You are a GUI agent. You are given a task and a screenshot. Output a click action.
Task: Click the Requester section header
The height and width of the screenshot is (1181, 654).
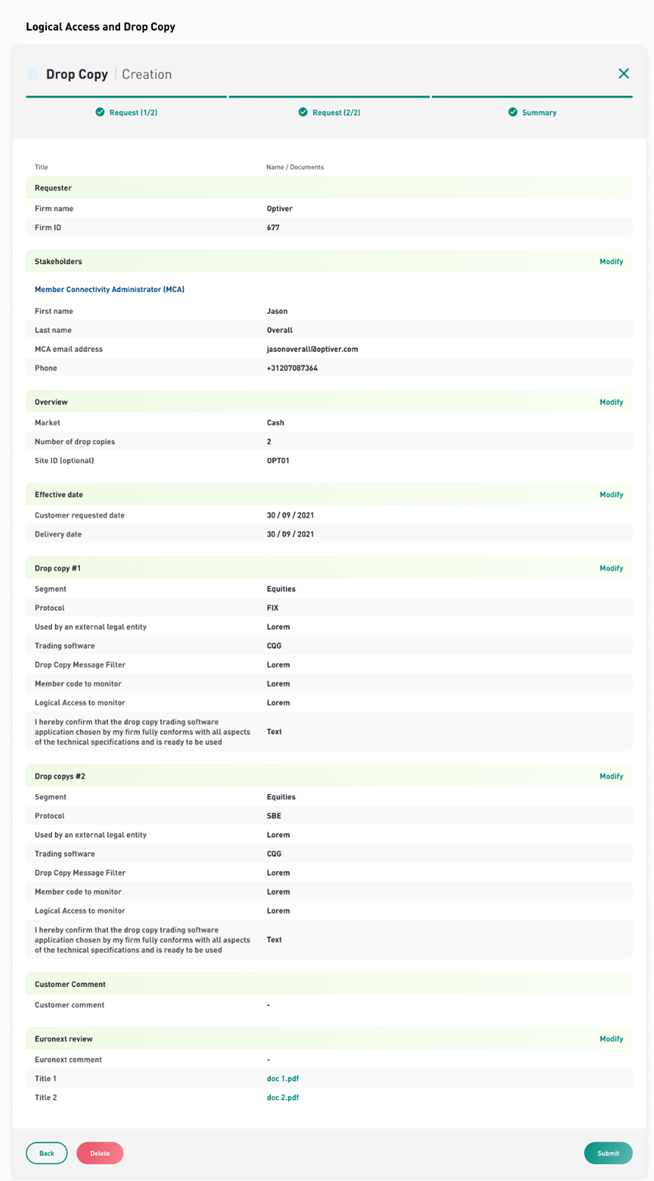pos(329,188)
